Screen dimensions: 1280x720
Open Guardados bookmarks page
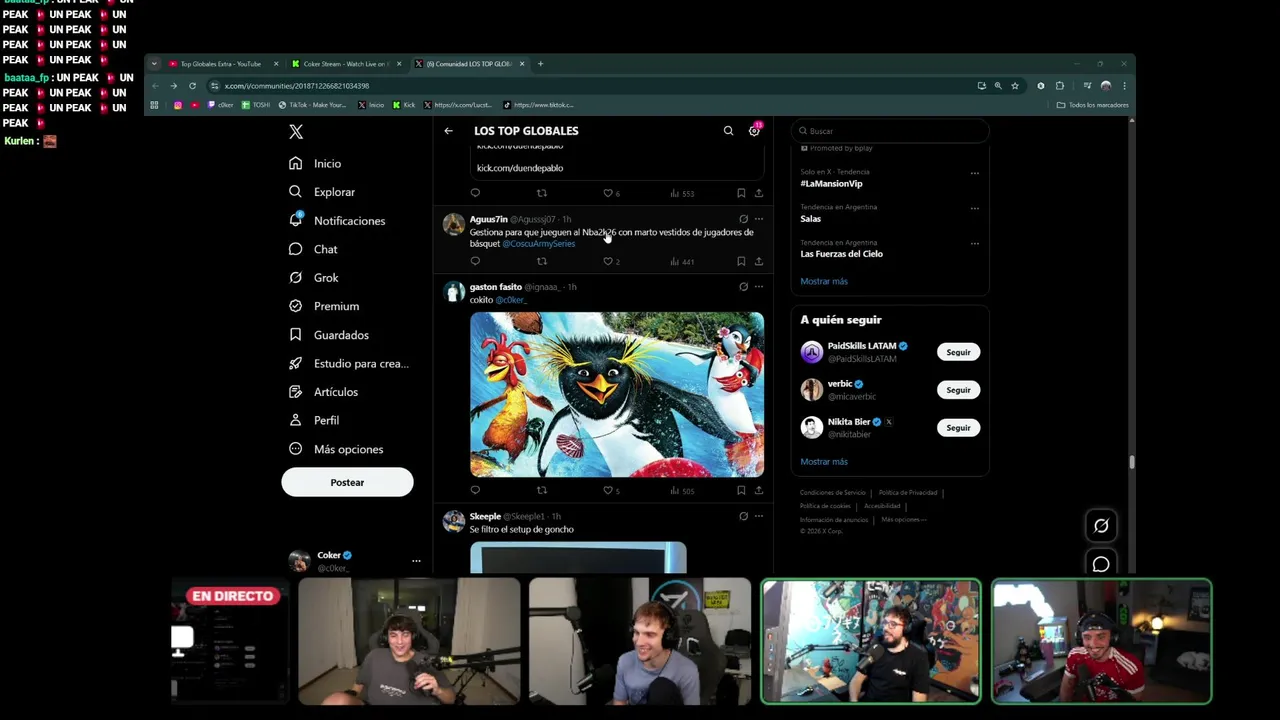(328, 335)
